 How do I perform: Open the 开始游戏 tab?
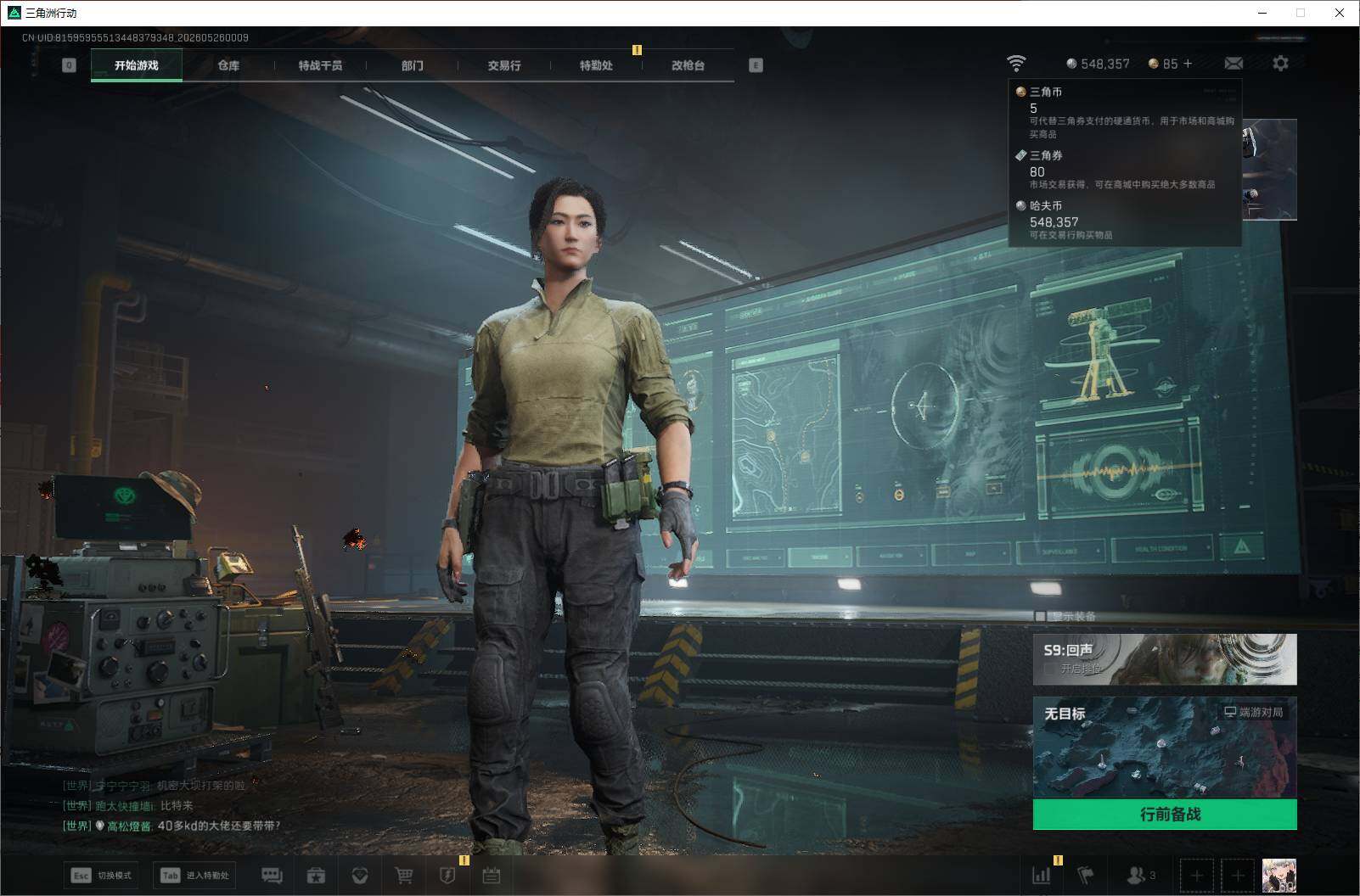(x=137, y=65)
